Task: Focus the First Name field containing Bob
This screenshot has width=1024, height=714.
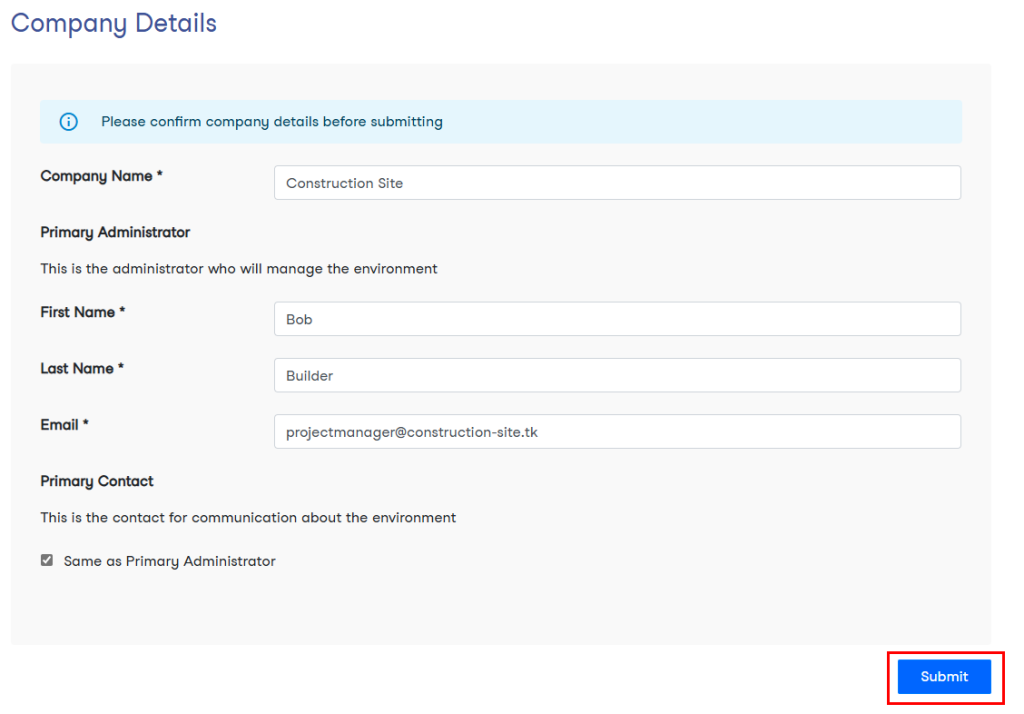Action: 617,319
